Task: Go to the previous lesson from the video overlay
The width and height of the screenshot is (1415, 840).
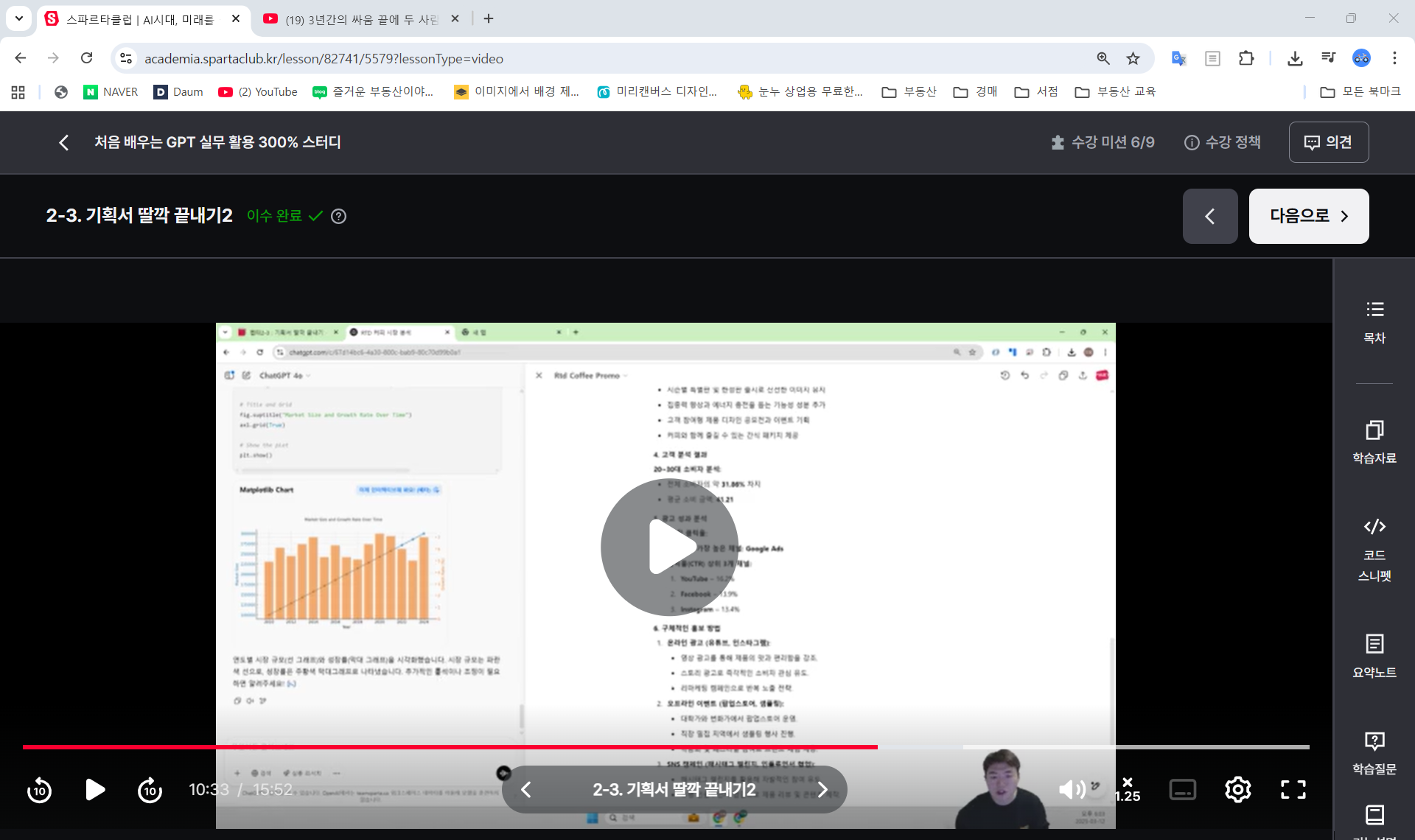Action: point(526,790)
